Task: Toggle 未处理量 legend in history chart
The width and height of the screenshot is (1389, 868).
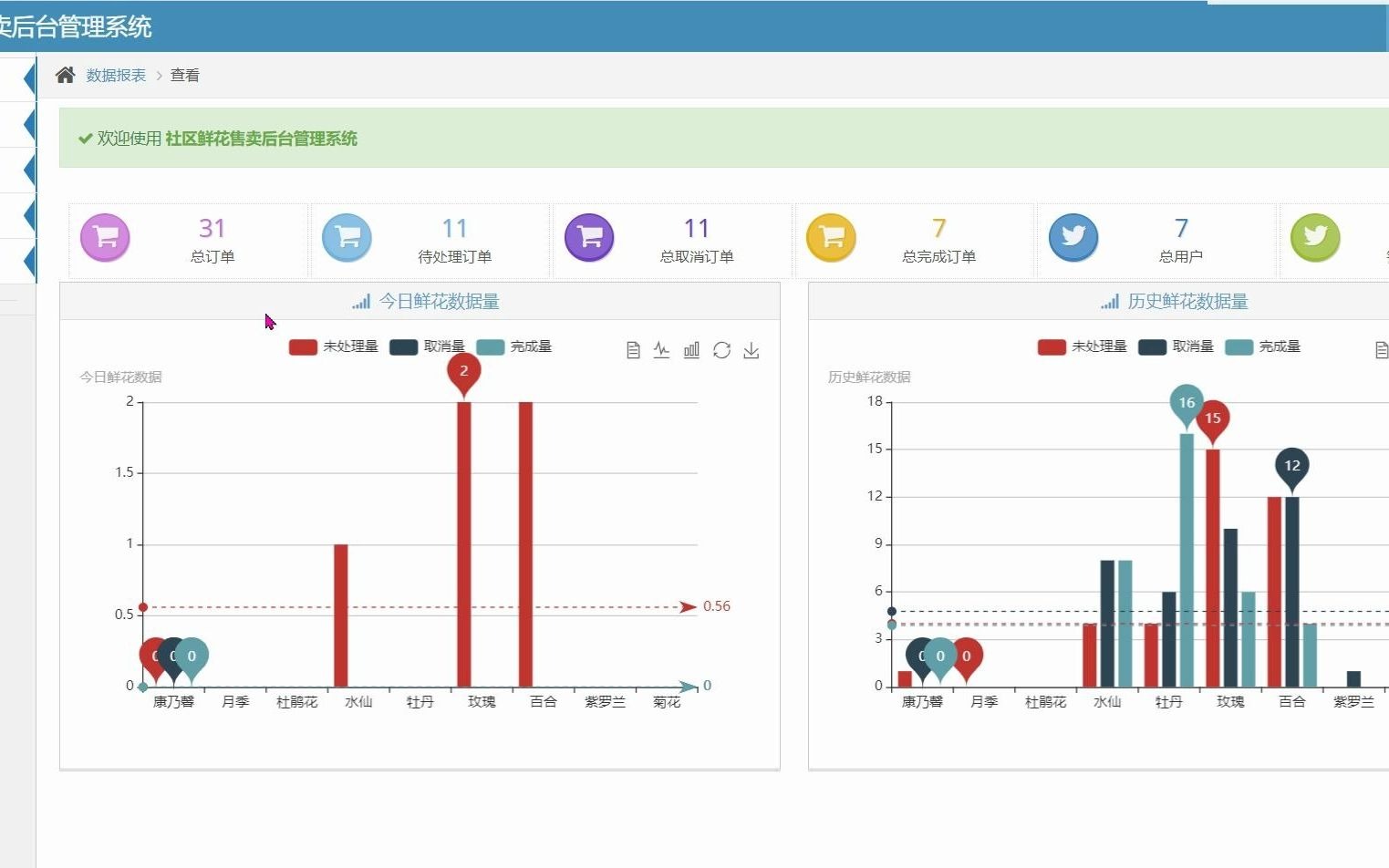Action: [1083, 346]
